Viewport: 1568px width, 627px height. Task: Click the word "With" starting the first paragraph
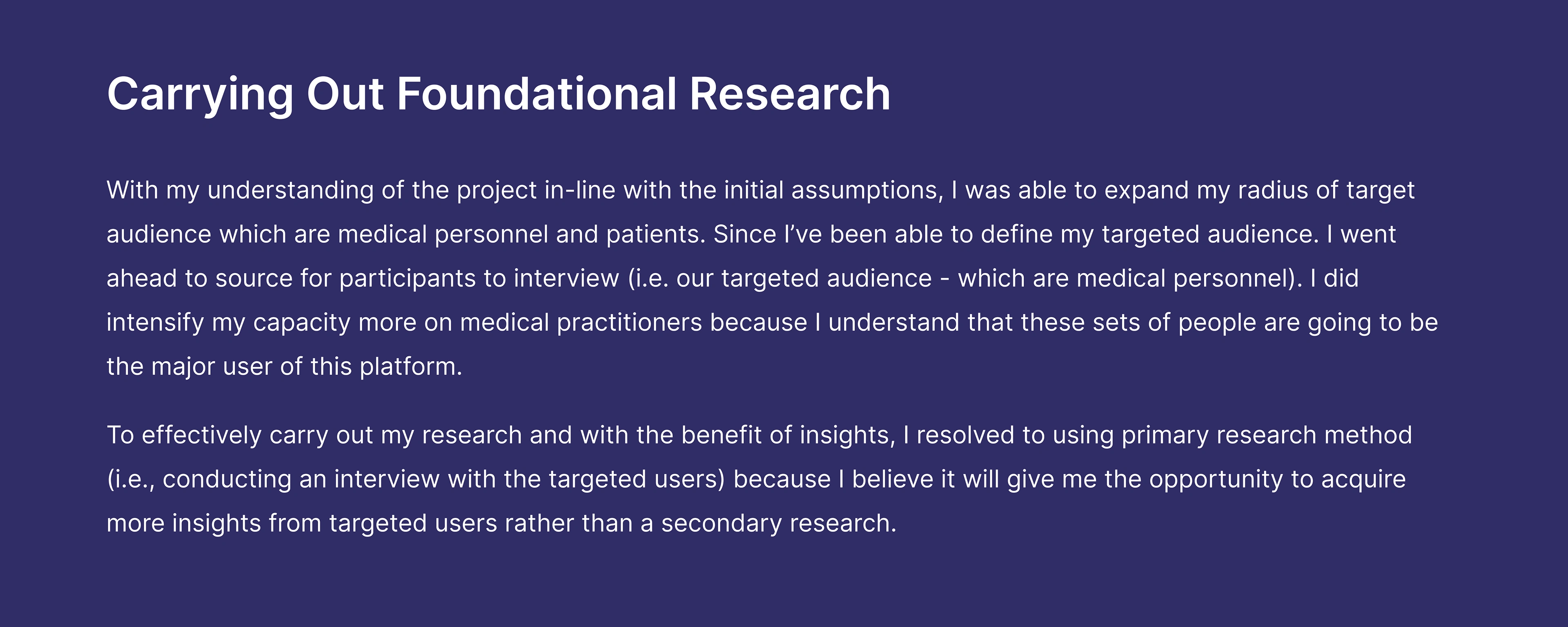point(132,191)
